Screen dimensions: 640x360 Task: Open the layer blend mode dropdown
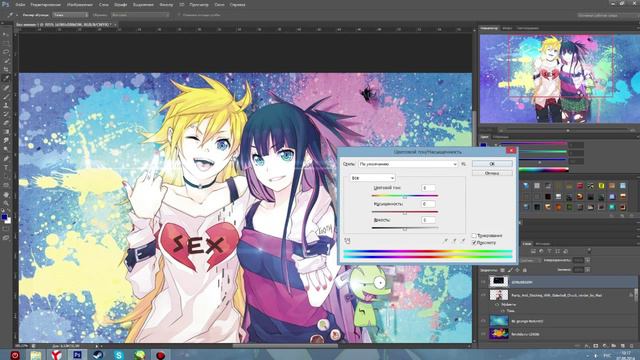coord(530,260)
